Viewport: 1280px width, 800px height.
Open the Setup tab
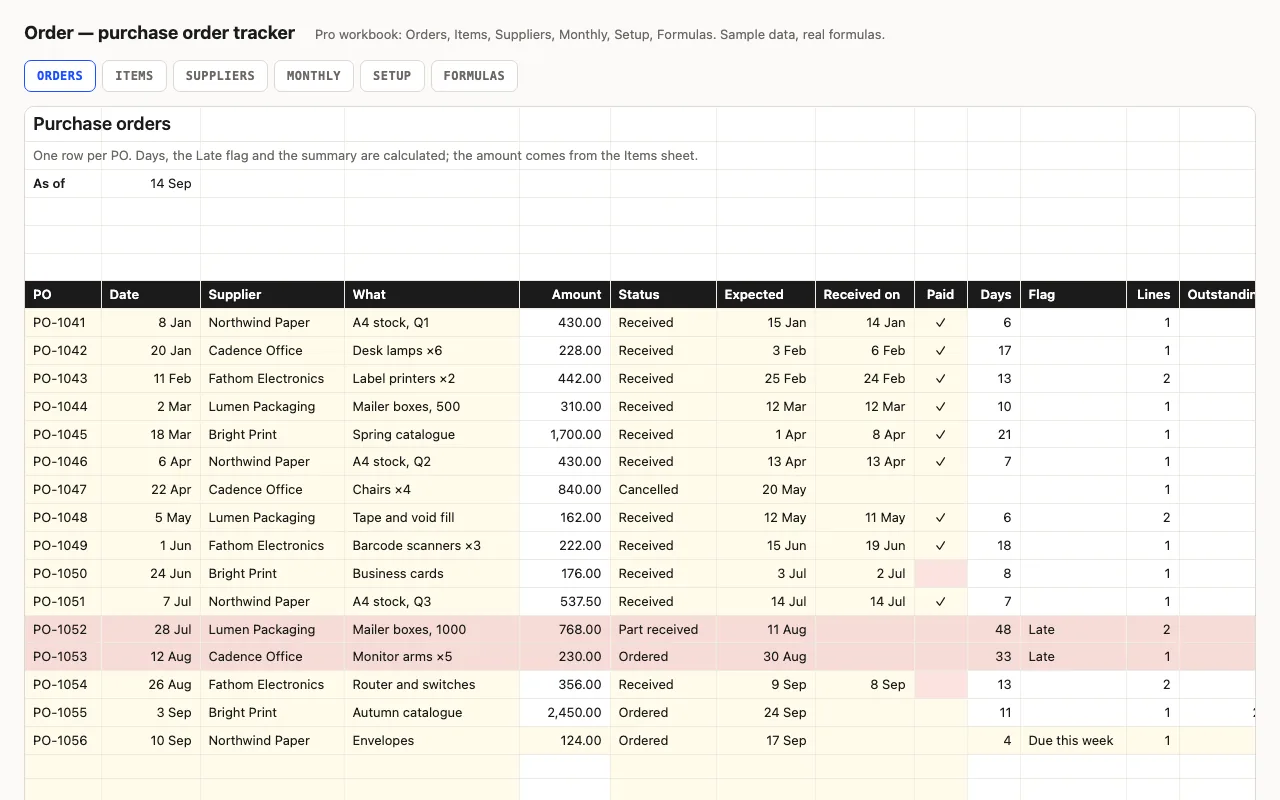pos(392,76)
